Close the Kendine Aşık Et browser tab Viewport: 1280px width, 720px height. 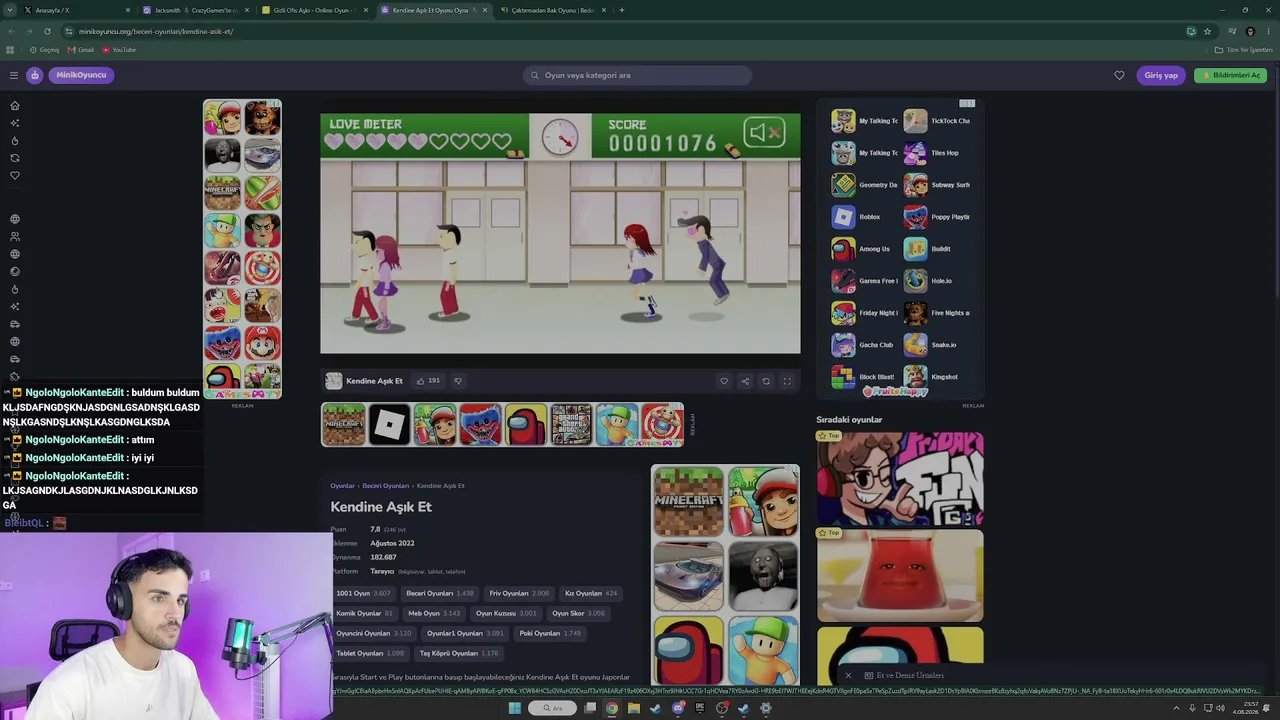pos(485,10)
